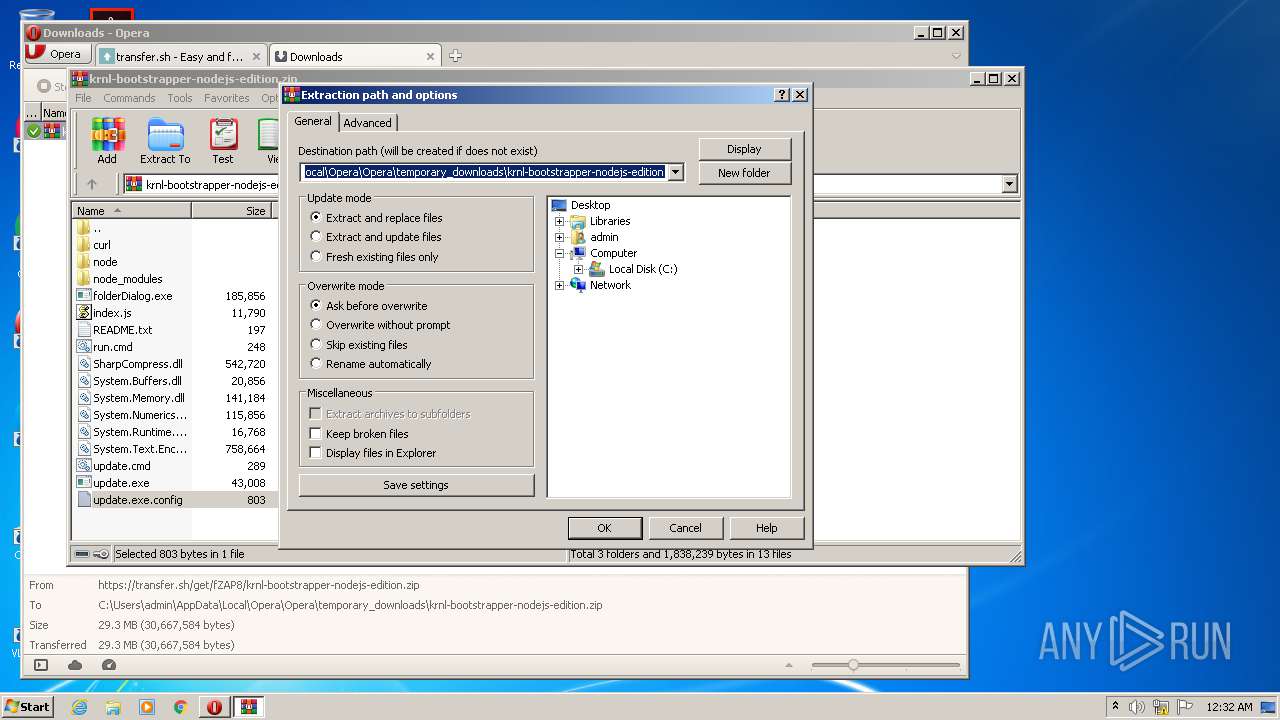Open the Opera tab list dropdown arrow
1280x720 pixels.
pyautogui.click(x=956, y=56)
